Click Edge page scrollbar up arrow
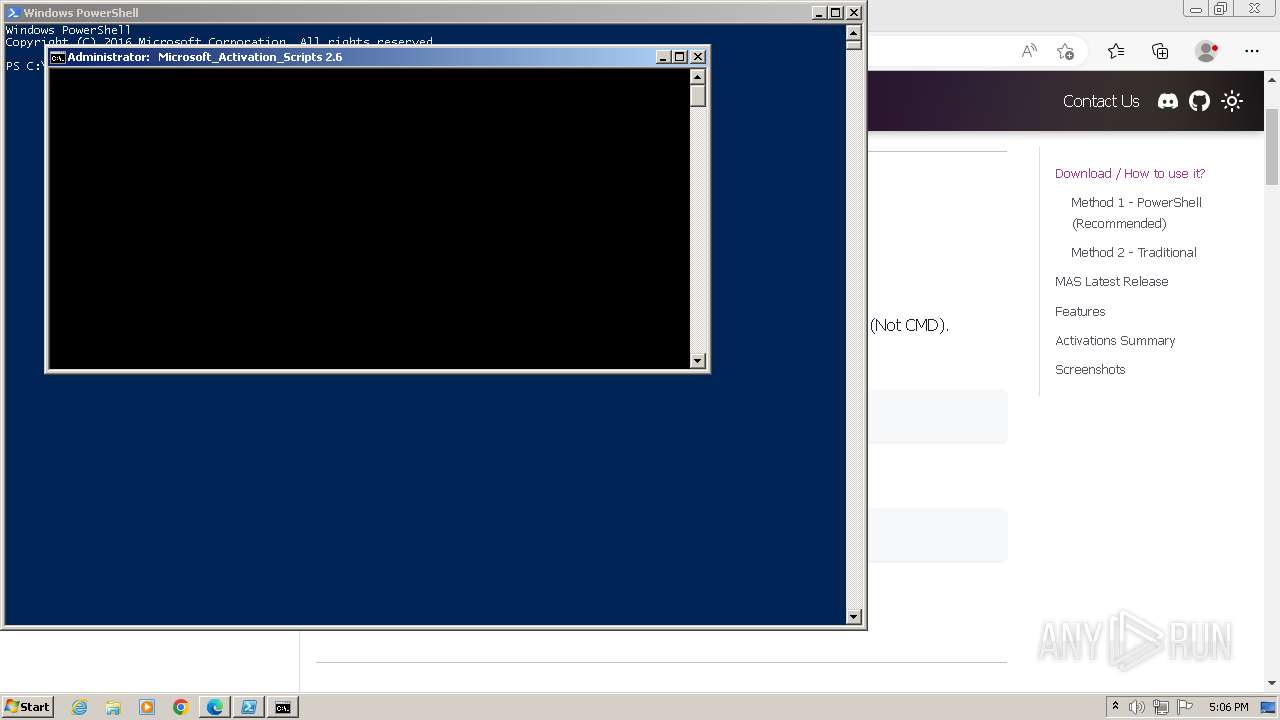1280x720 pixels. 1272,78
